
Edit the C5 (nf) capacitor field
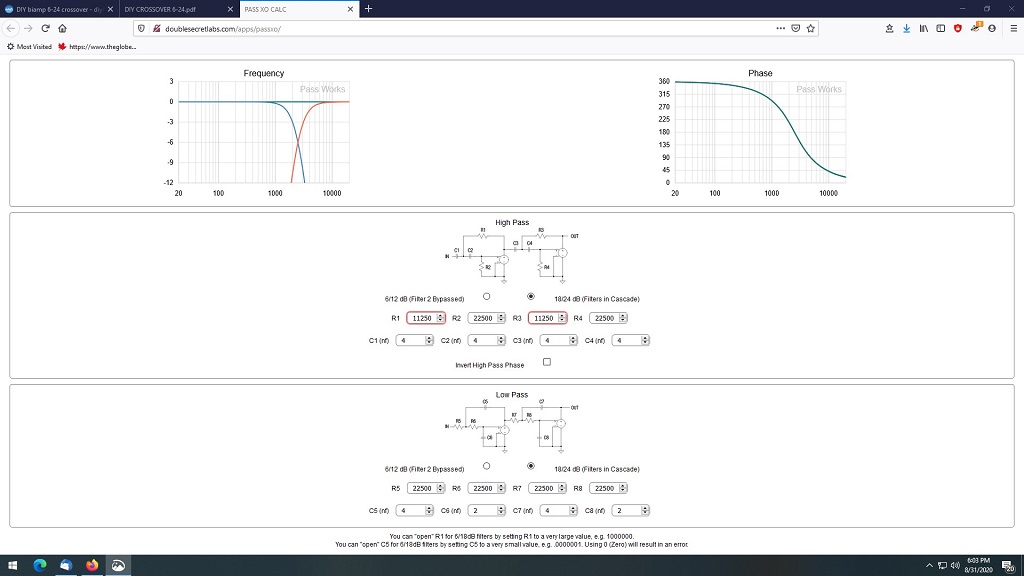pyautogui.click(x=415, y=510)
